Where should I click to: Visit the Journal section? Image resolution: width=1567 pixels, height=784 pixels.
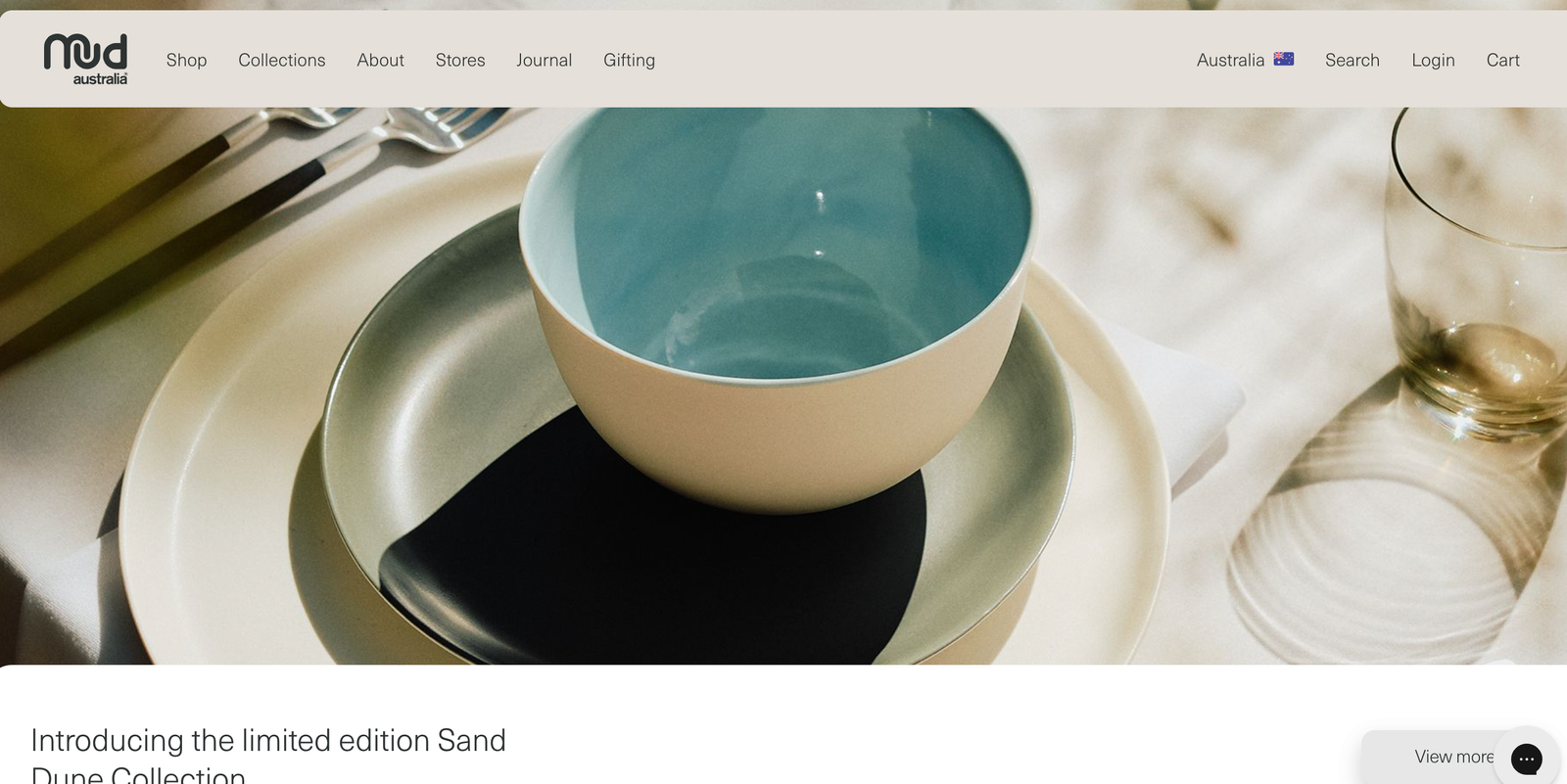545,60
